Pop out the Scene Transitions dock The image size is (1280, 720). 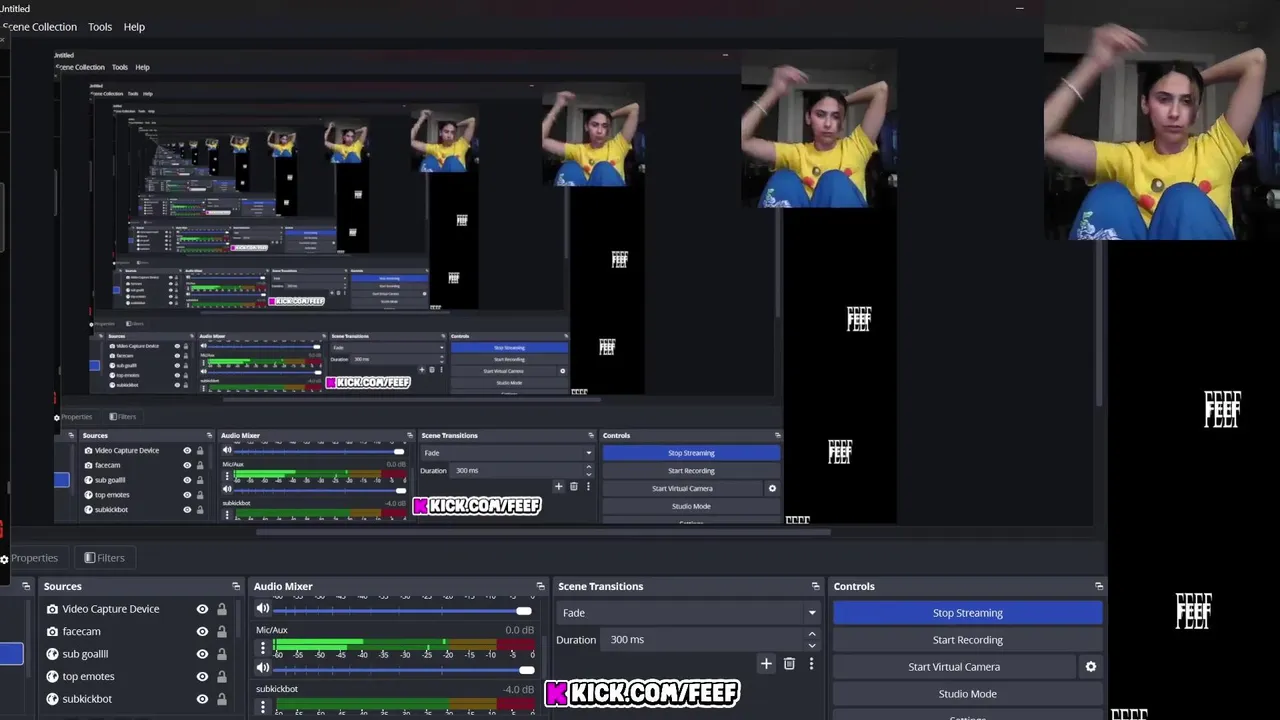coord(815,586)
